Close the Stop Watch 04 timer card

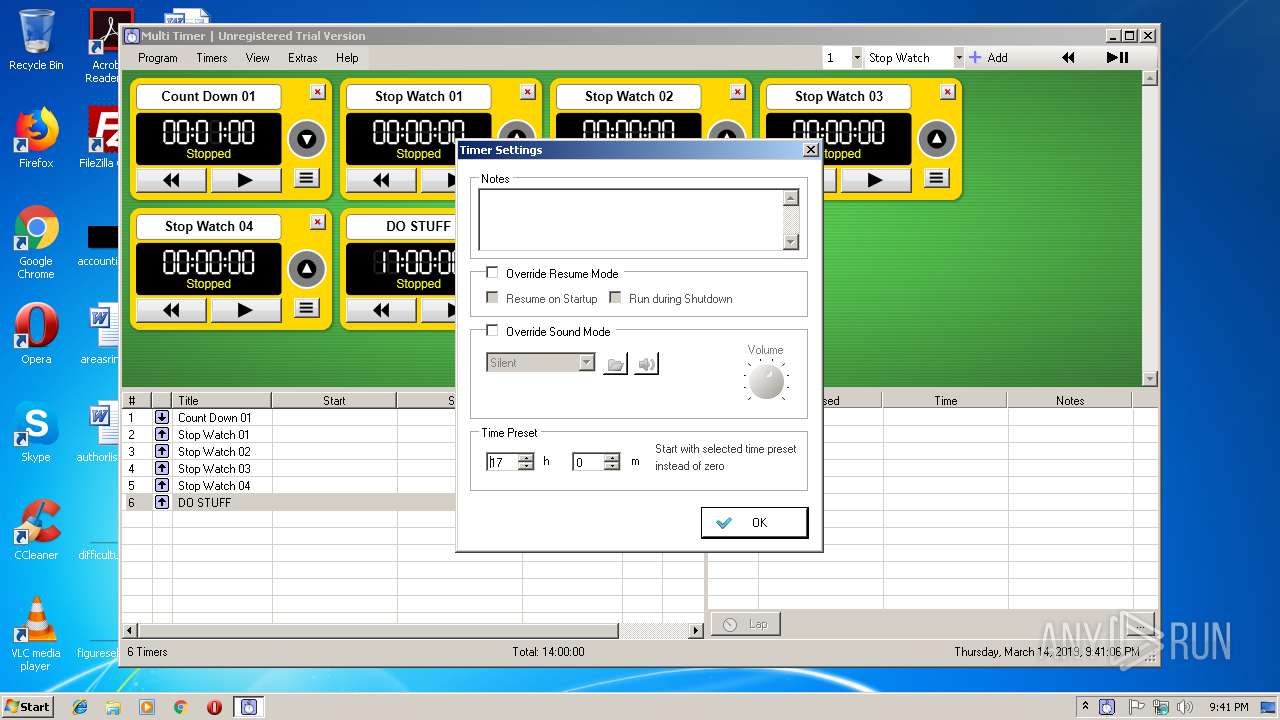pyautogui.click(x=317, y=222)
